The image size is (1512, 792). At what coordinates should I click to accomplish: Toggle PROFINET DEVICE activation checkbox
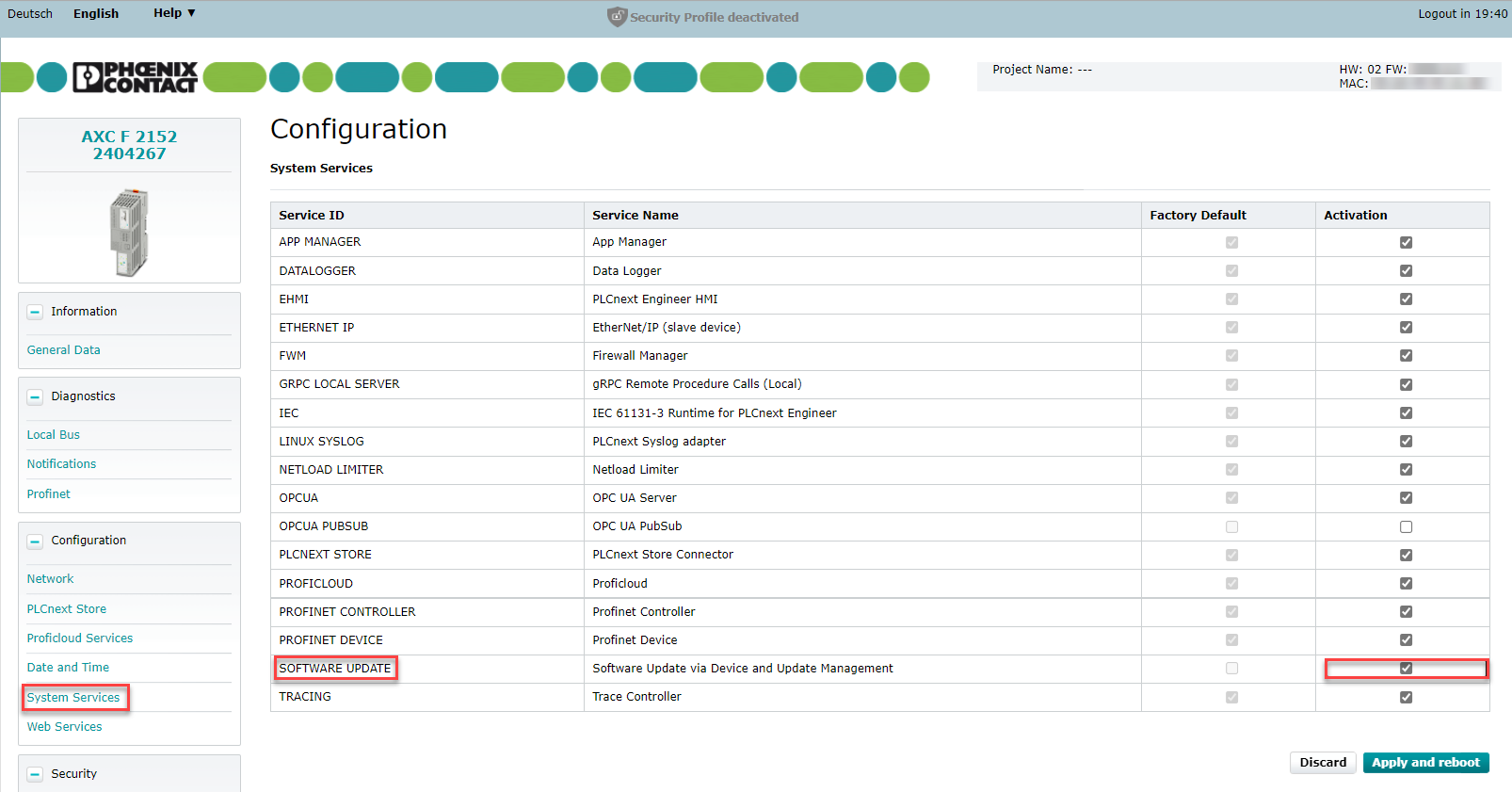coord(1406,639)
